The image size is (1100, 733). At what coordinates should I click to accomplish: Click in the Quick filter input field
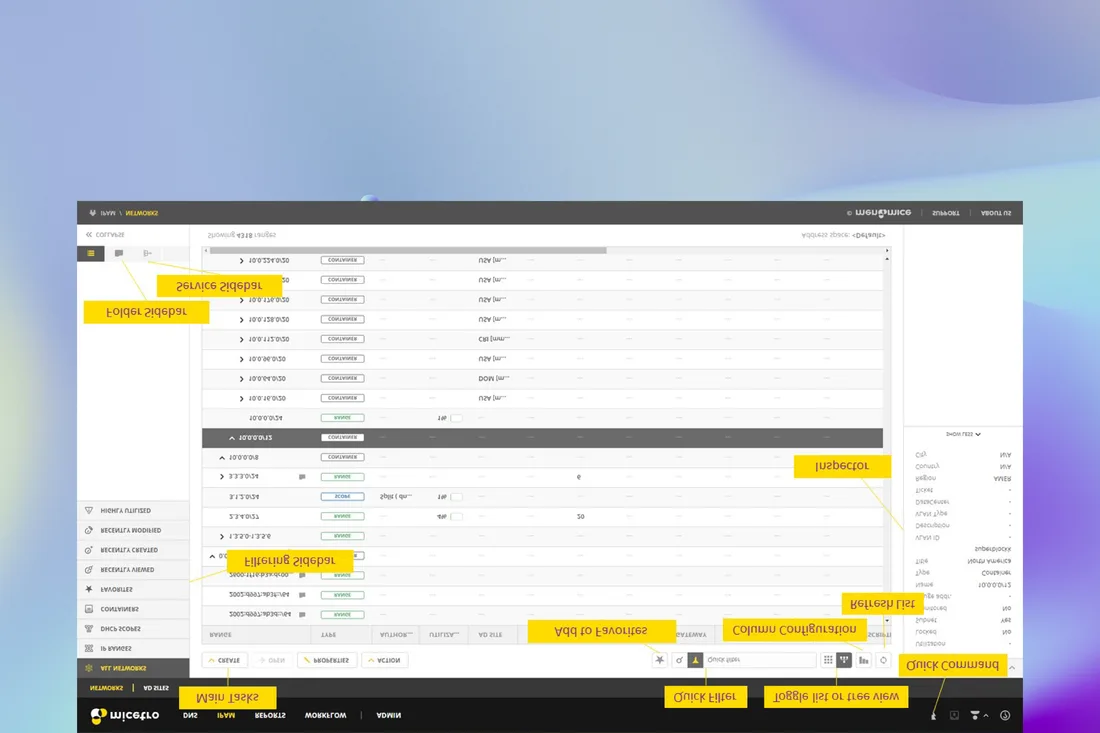[760, 660]
